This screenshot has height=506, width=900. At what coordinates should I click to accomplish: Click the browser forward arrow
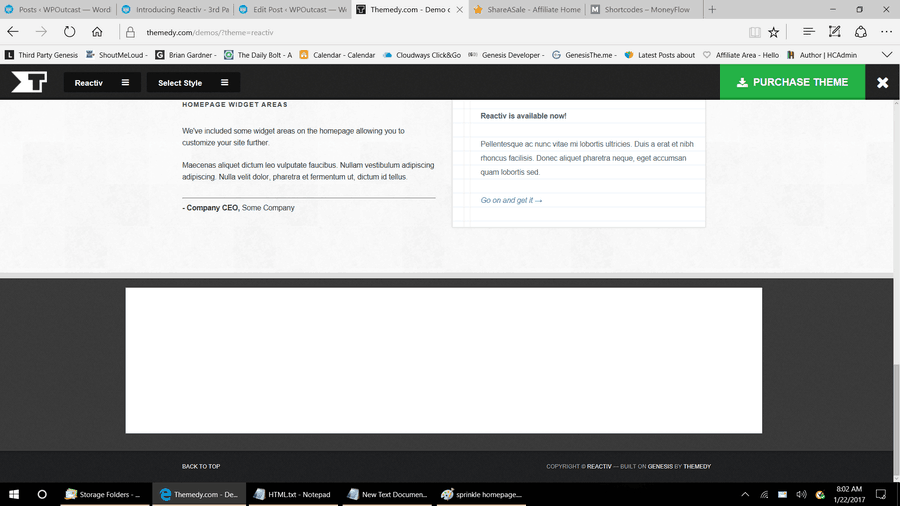(x=41, y=32)
